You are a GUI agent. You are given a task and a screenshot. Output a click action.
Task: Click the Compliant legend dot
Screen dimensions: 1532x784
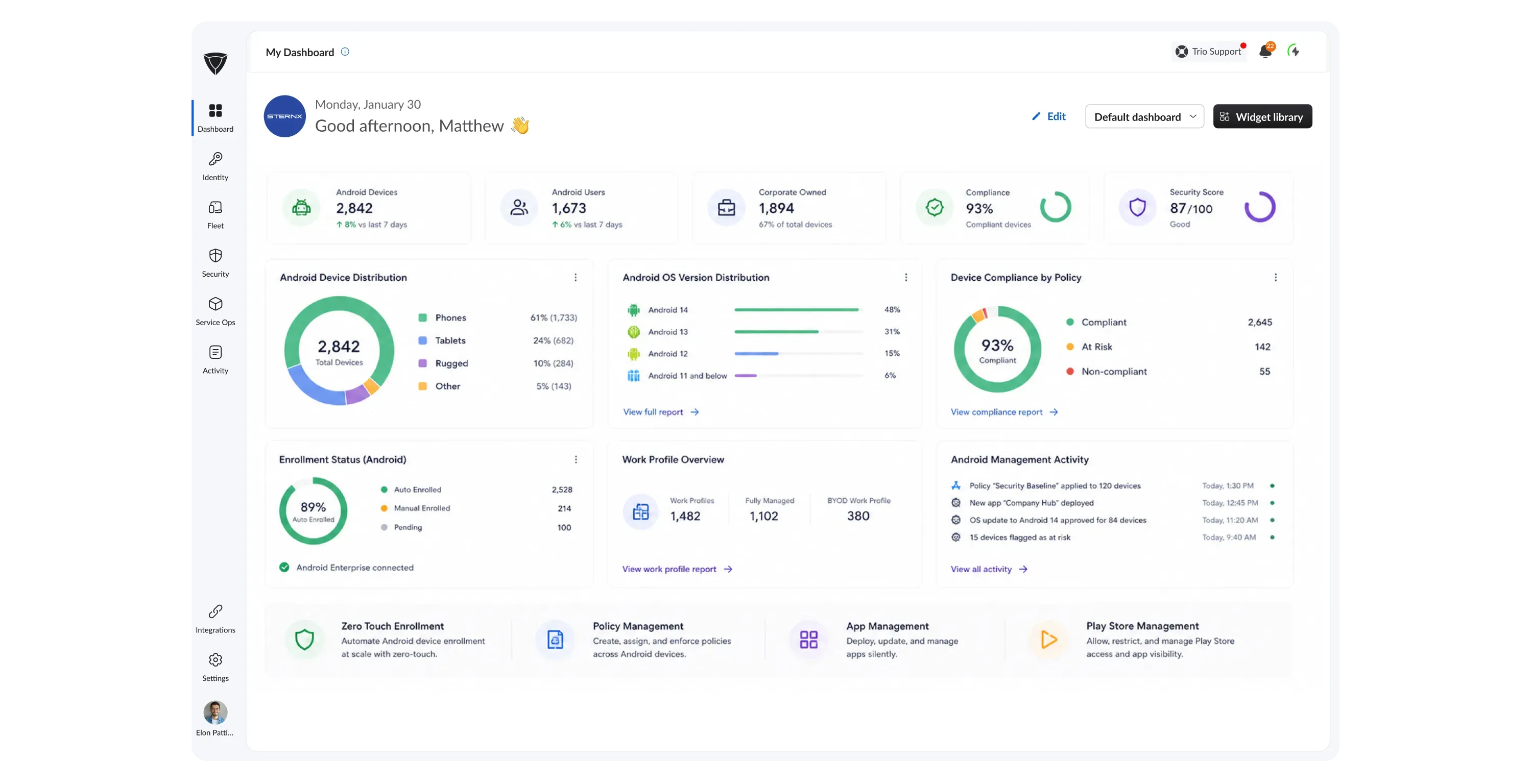click(1069, 322)
